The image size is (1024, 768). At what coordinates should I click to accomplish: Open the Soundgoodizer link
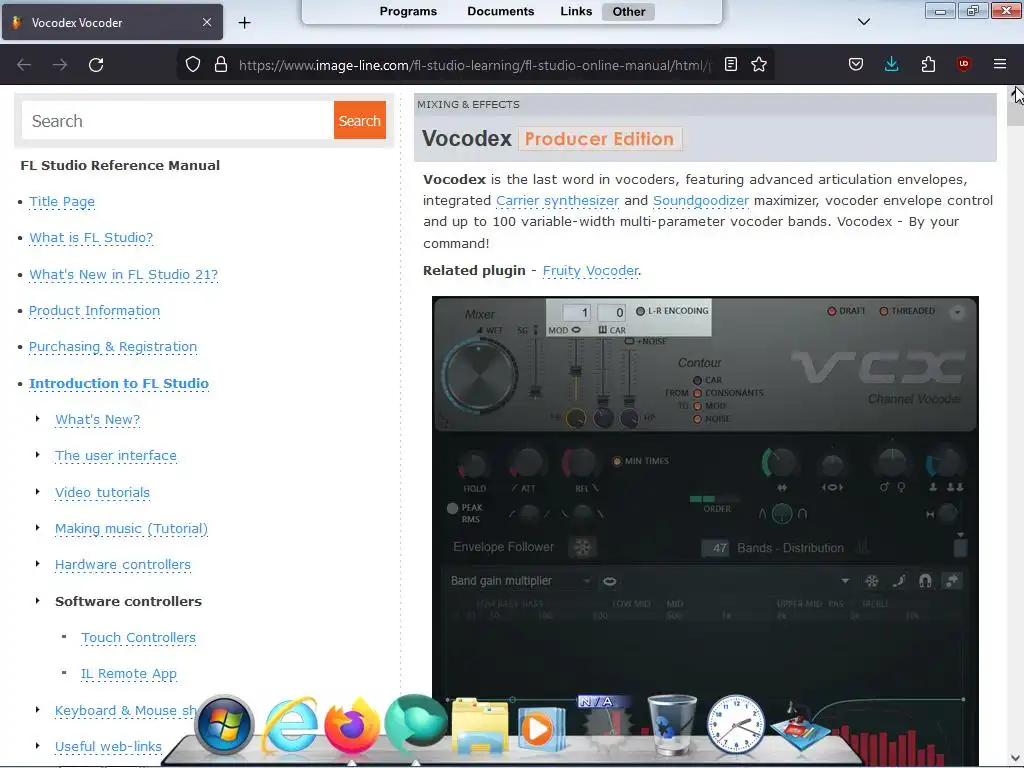pos(701,200)
